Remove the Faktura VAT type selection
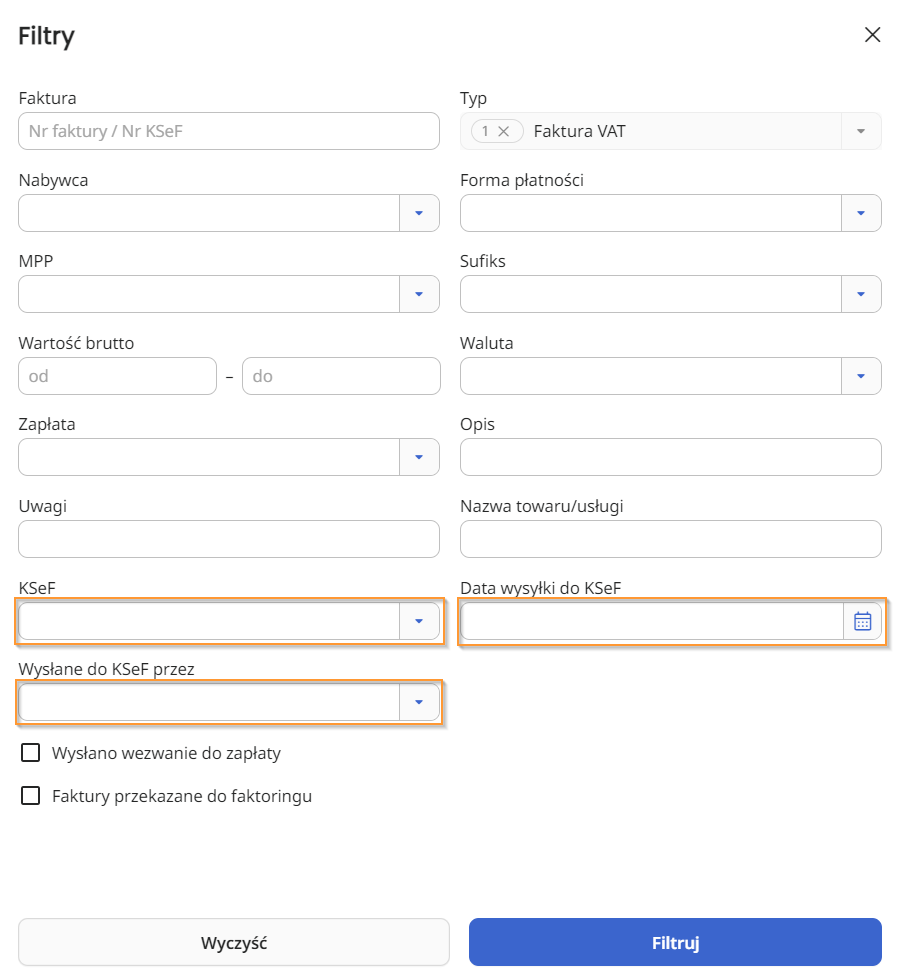Screen dimensions: 897x976 click(504, 131)
